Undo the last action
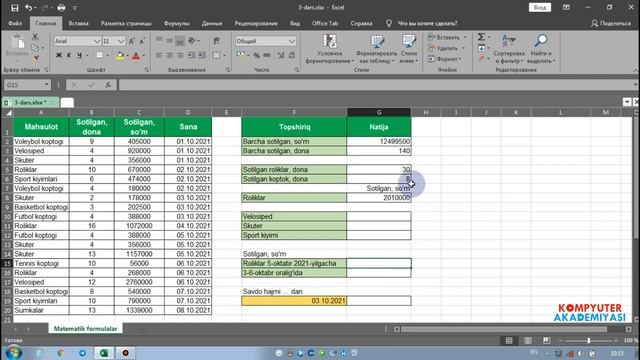Screen dimensions: 640x360 pyautogui.click(x=28, y=7)
